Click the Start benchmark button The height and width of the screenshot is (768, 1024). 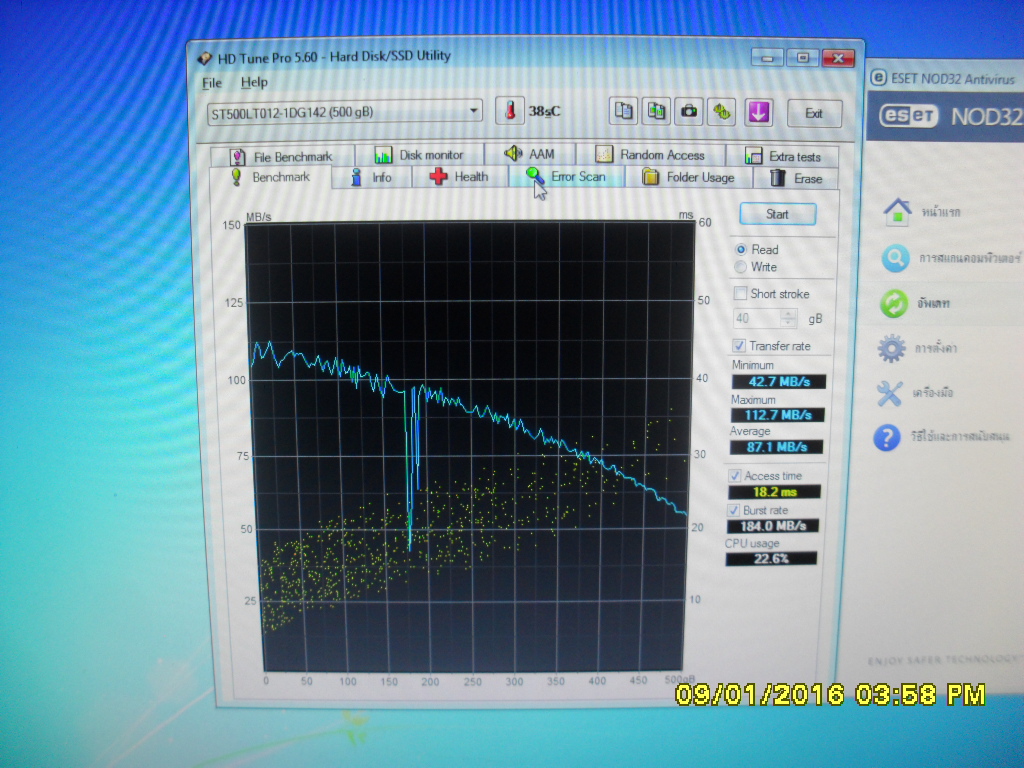777,214
